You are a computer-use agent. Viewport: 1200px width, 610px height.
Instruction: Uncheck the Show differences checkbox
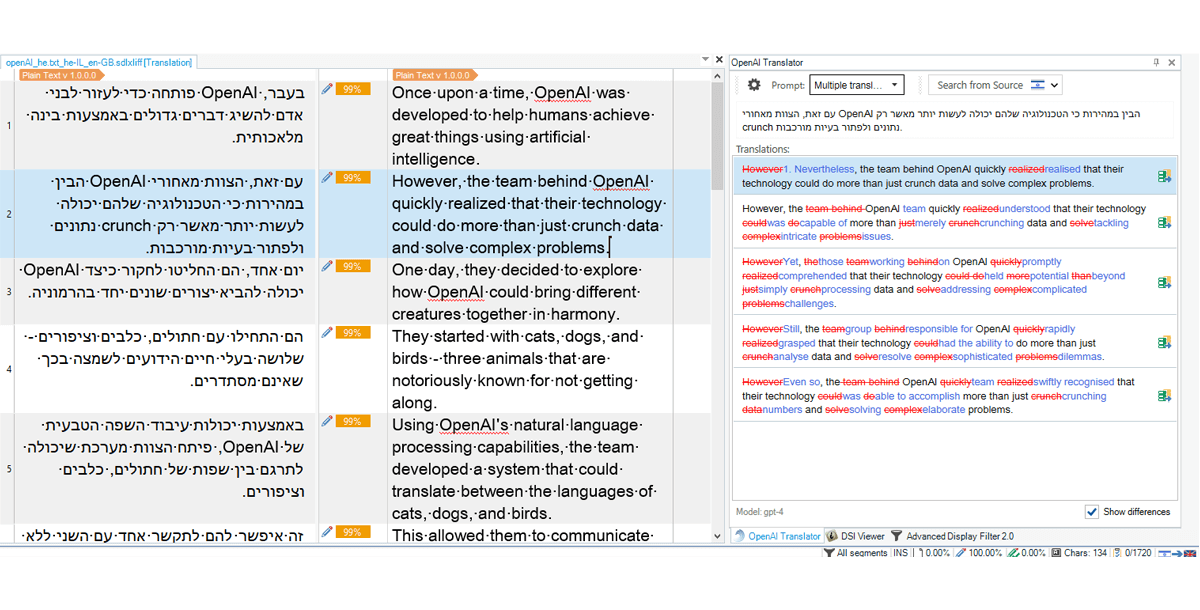point(1091,512)
